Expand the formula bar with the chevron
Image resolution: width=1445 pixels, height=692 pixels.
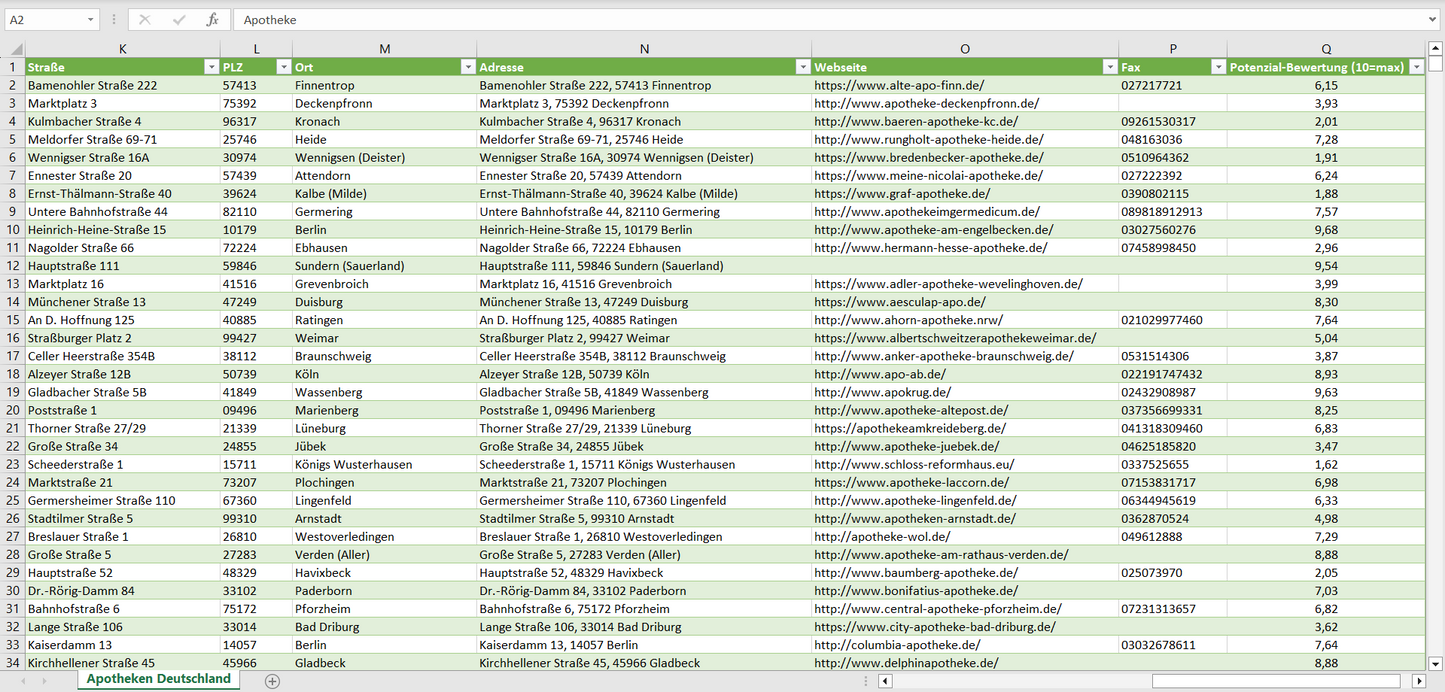1433,20
